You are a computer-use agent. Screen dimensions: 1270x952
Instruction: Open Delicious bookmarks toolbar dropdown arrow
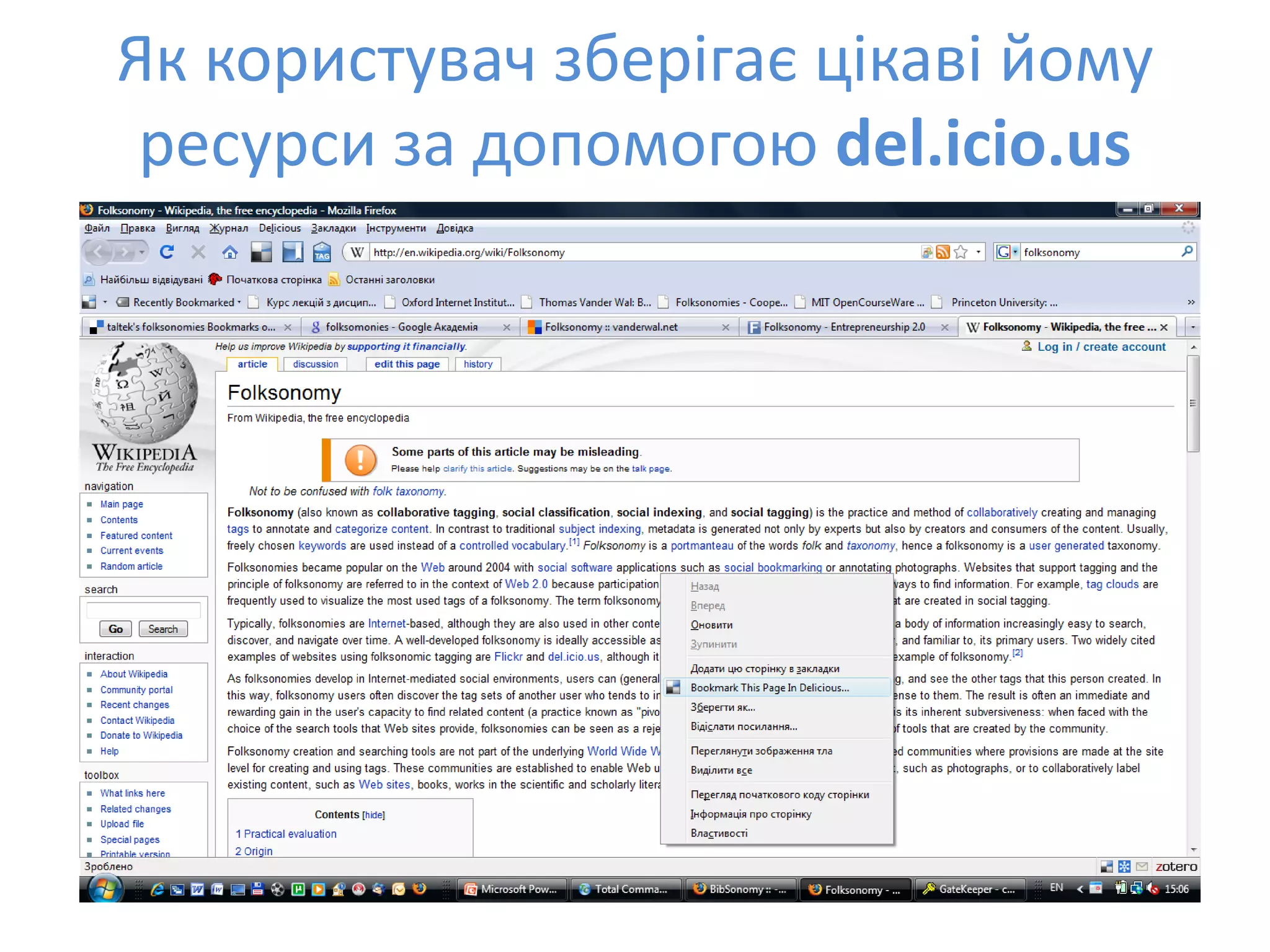pos(105,302)
